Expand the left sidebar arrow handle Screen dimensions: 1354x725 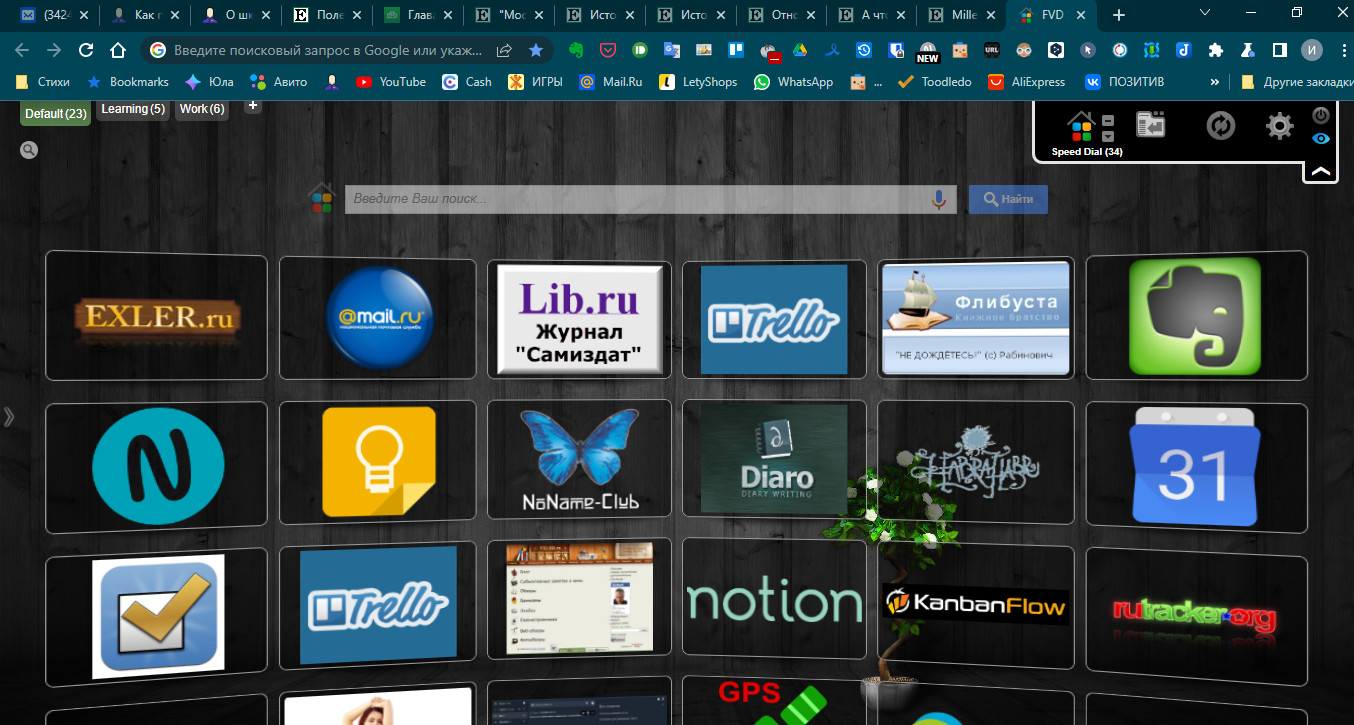tap(9, 417)
